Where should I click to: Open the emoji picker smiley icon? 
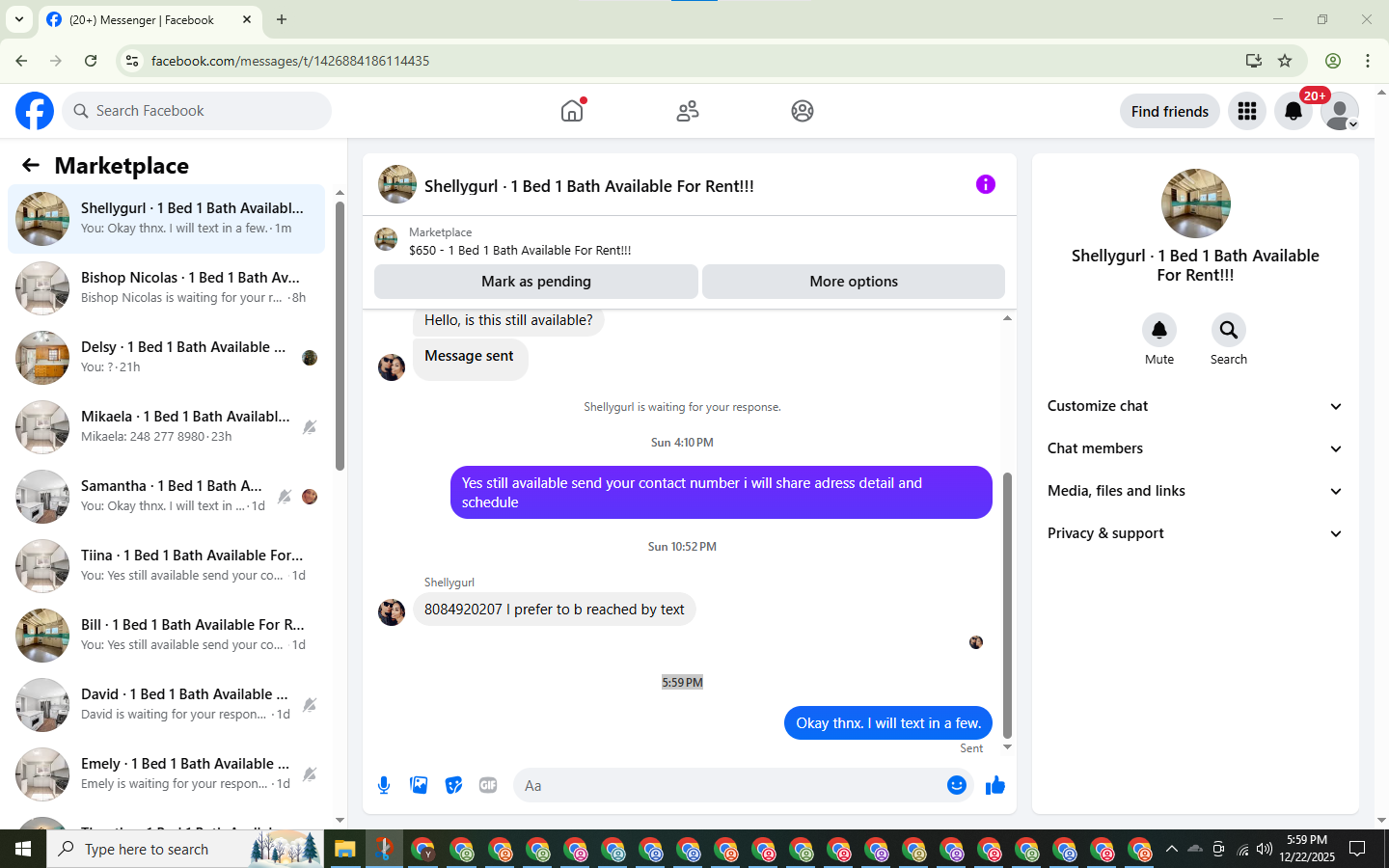pyautogui.click(x=957, y=785)
